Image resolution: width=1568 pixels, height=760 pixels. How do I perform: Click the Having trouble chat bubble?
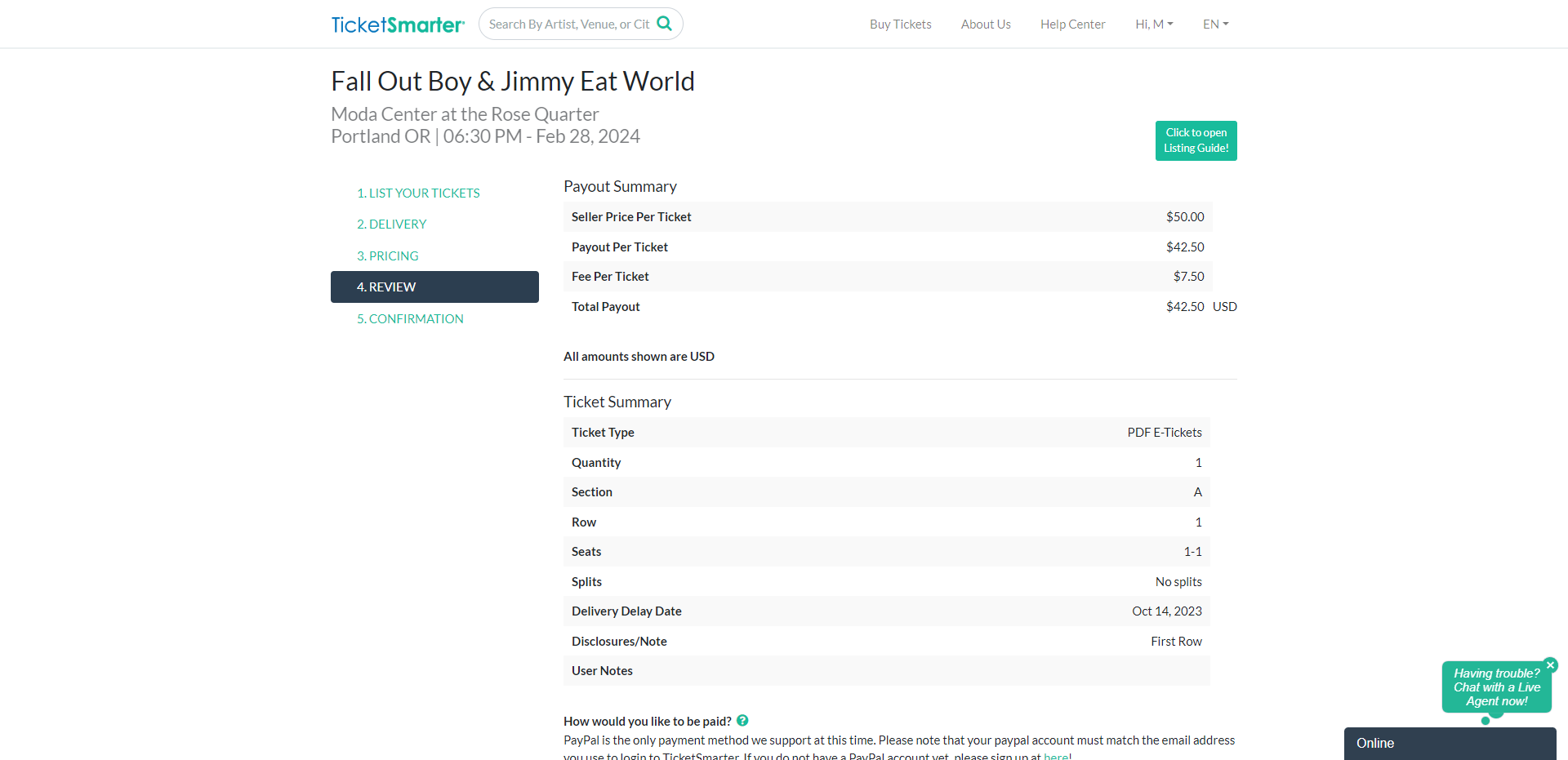pos(1496,687)
